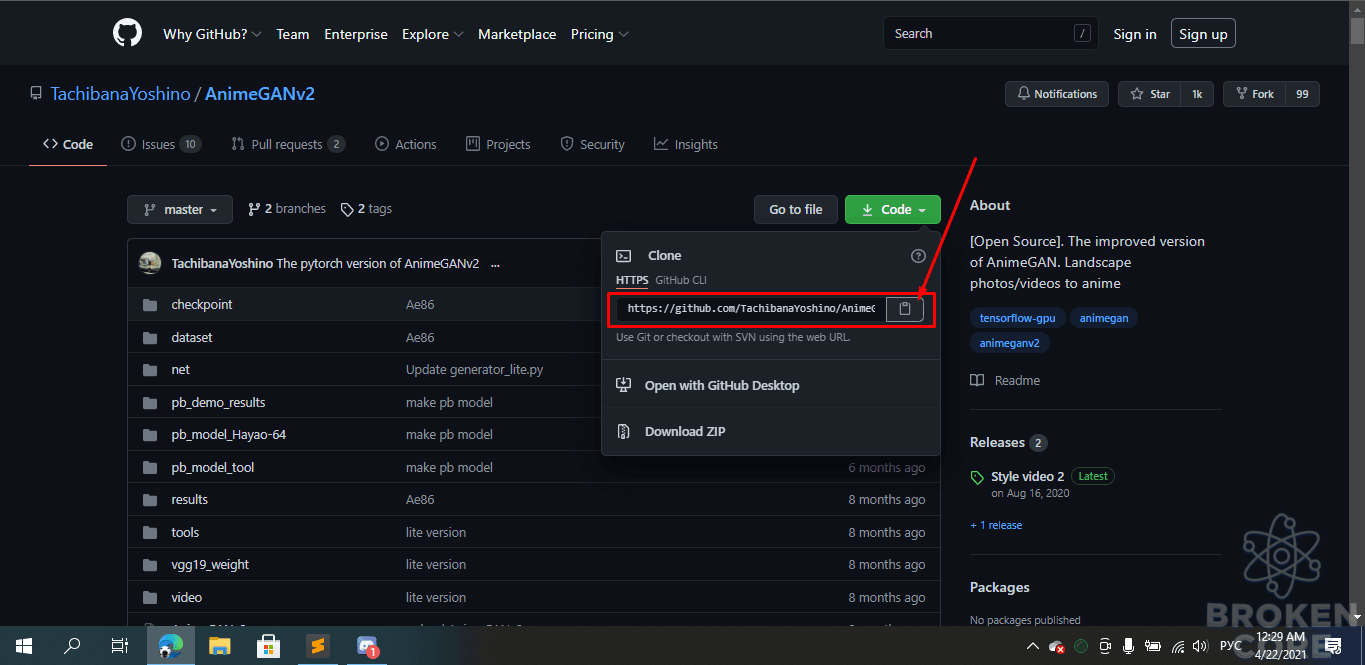Click the Sign up button
Screen dimensions: 1365x665
click(x=1203, y=34)
